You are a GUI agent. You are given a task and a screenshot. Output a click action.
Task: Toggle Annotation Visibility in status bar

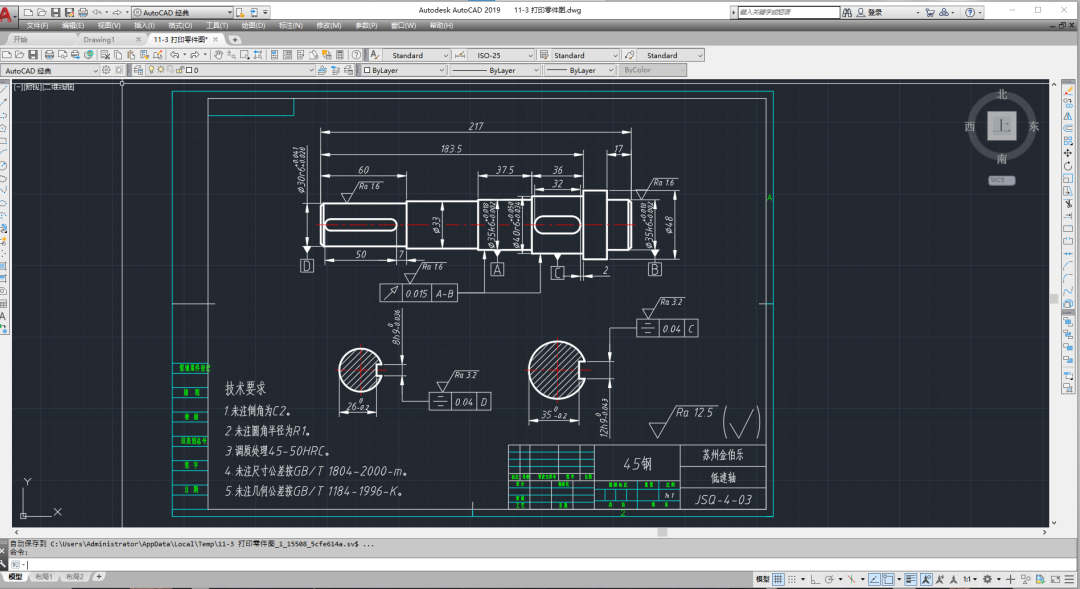926,579
